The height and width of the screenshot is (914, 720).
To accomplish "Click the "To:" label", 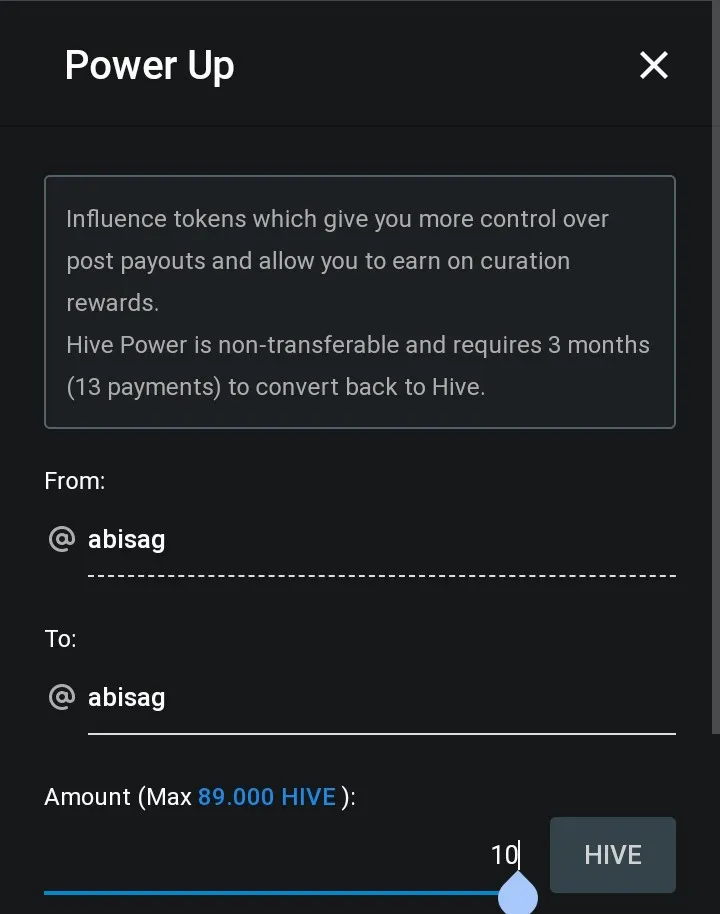I will pyautogui.click(x=61, y=638).
